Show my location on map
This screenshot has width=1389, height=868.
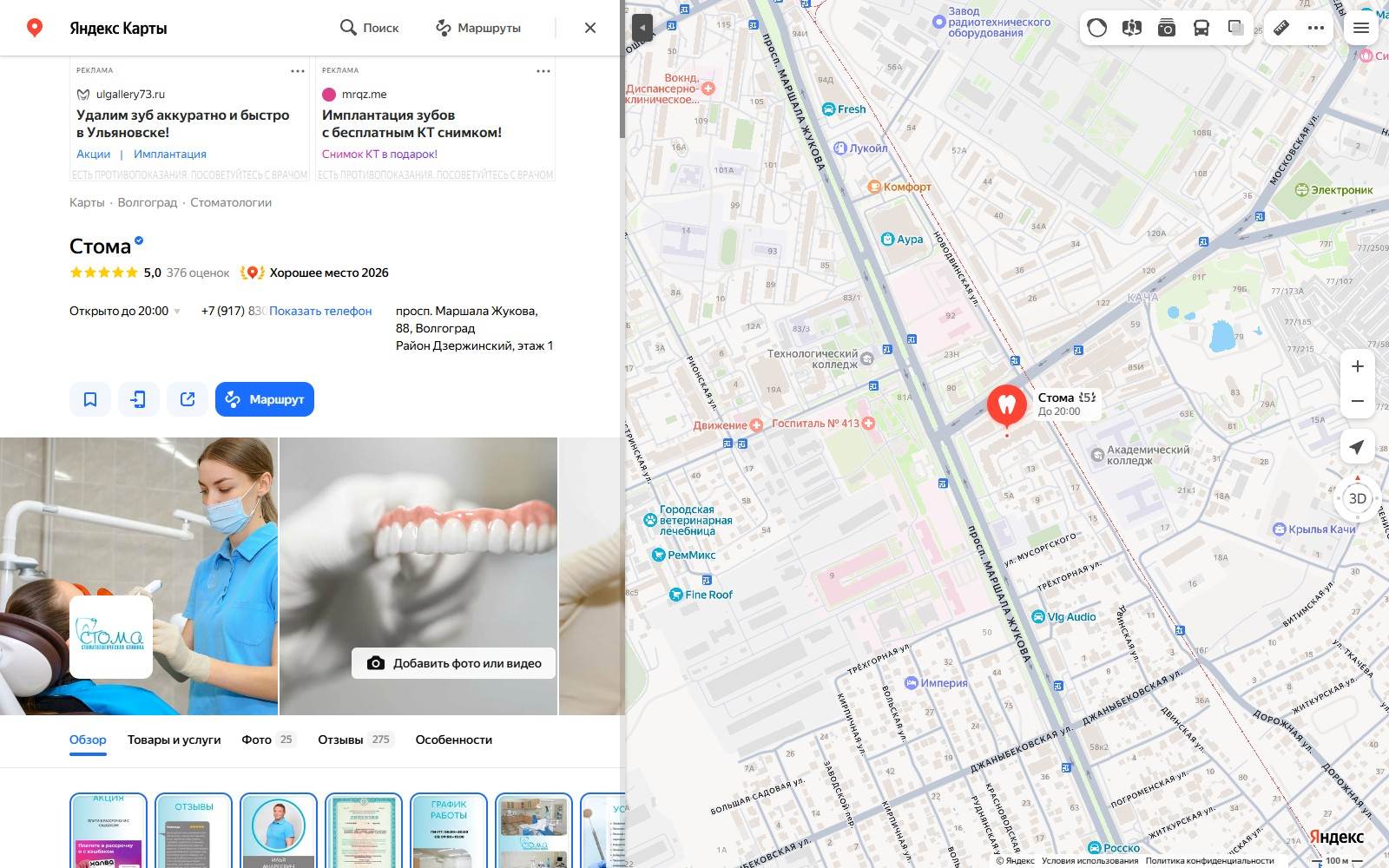[x=1358, y=446]
